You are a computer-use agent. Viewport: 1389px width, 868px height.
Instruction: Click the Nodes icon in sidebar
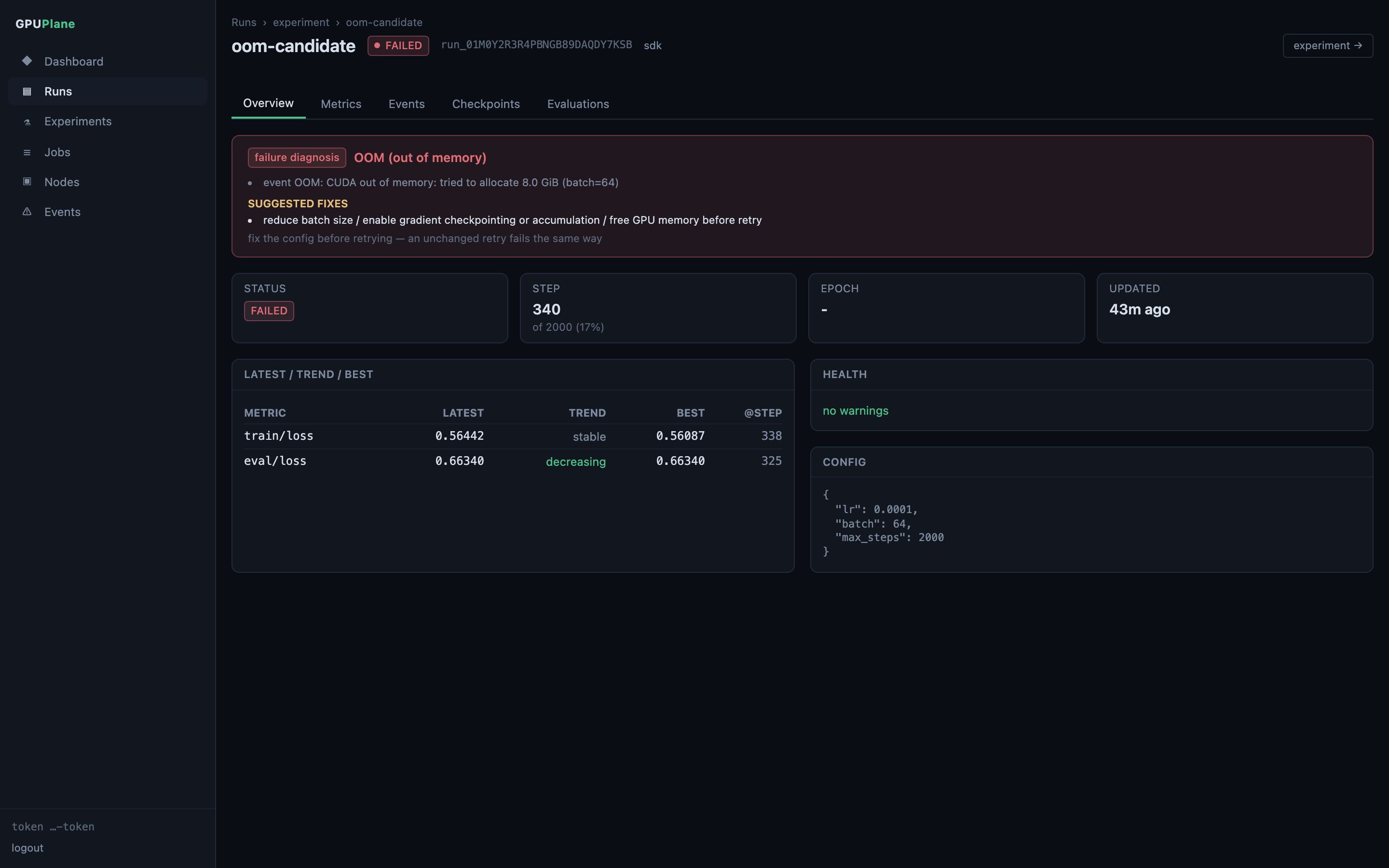point(27,181)
